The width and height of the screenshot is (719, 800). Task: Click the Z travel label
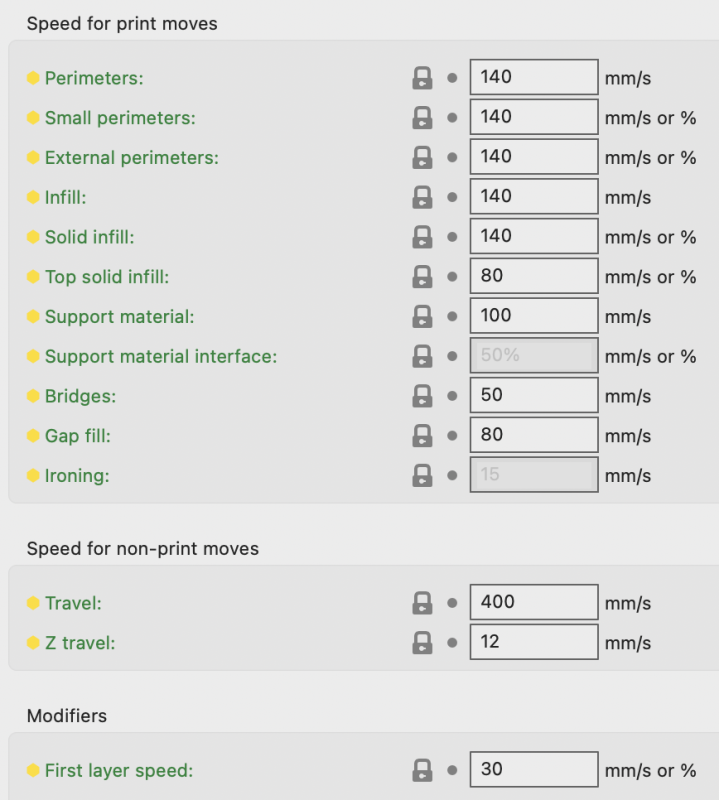tap(80, 643)
